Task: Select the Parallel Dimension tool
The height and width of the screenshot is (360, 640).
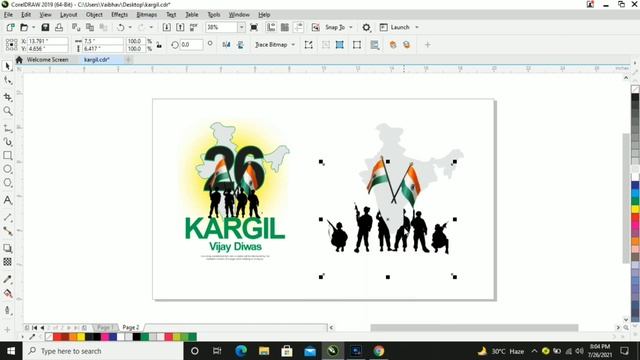Action: coord(7,218)
